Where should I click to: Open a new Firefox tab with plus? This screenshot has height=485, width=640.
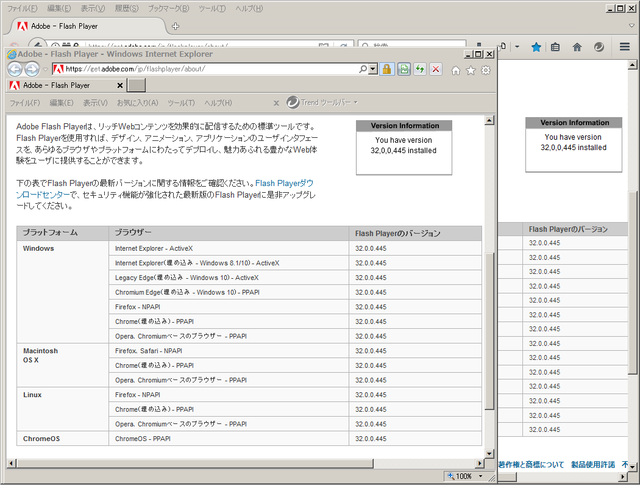(176, 26)
